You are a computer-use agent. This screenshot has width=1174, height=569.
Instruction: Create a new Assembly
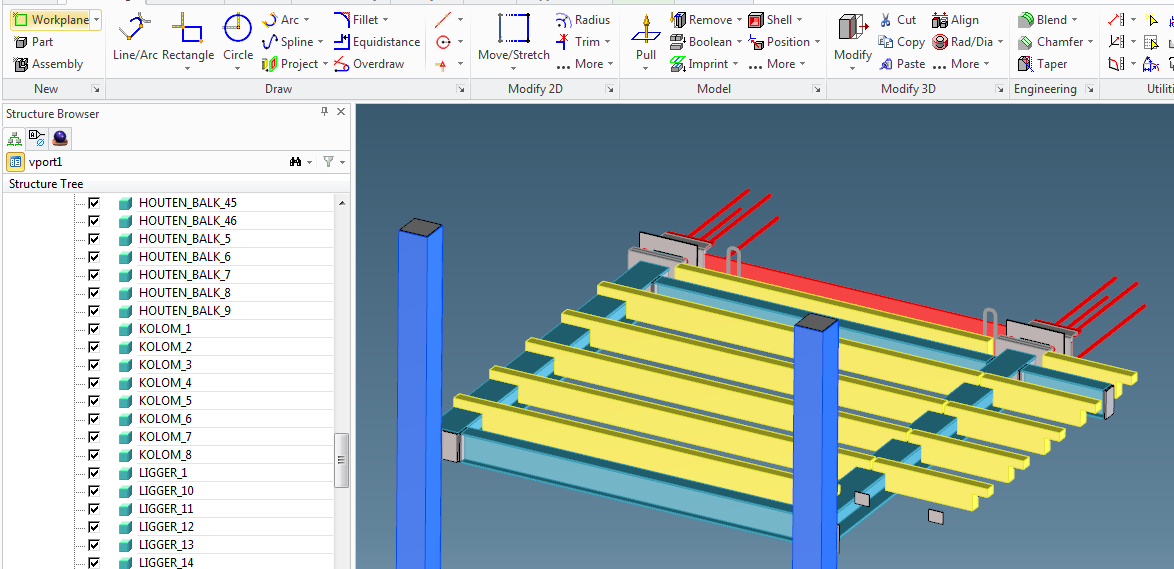47,64
